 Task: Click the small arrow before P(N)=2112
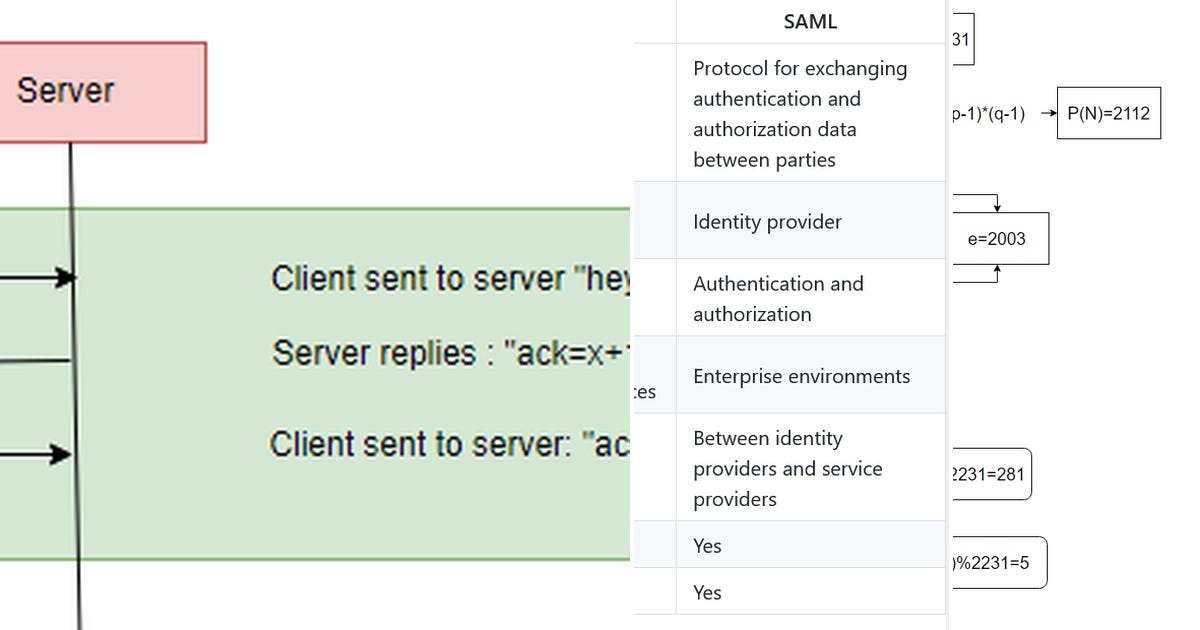1048,114
